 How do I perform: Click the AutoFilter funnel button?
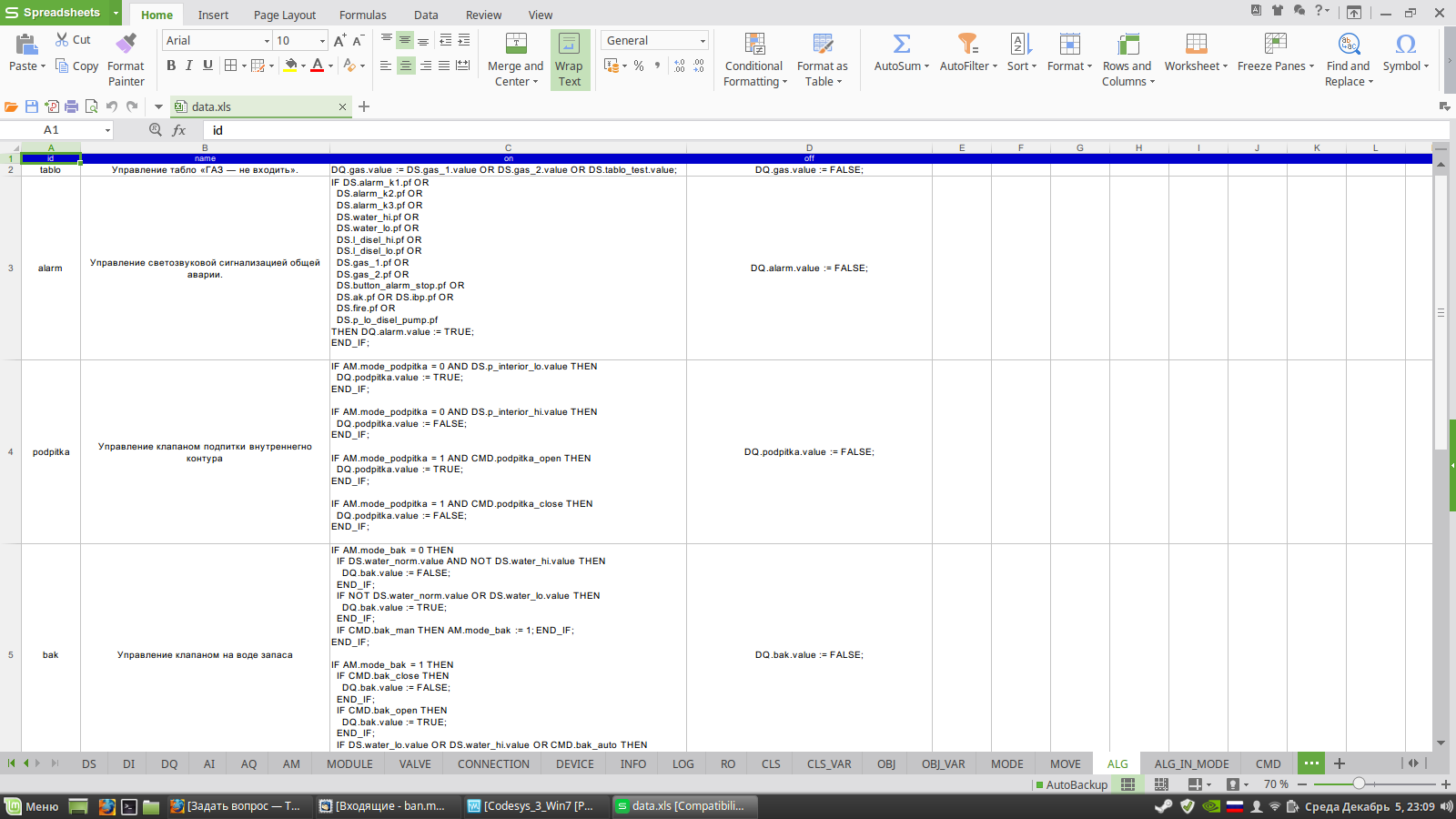[967, 43]
